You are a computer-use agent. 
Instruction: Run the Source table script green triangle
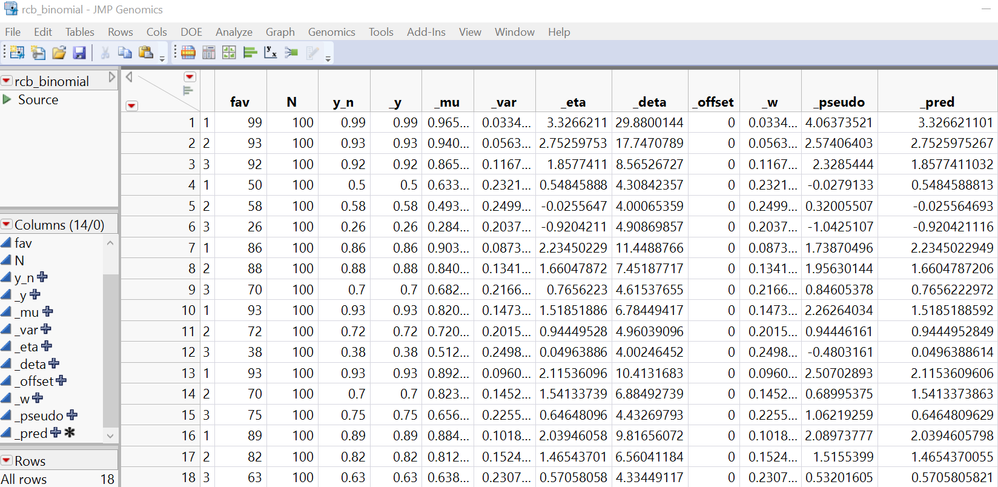[8, 99]
